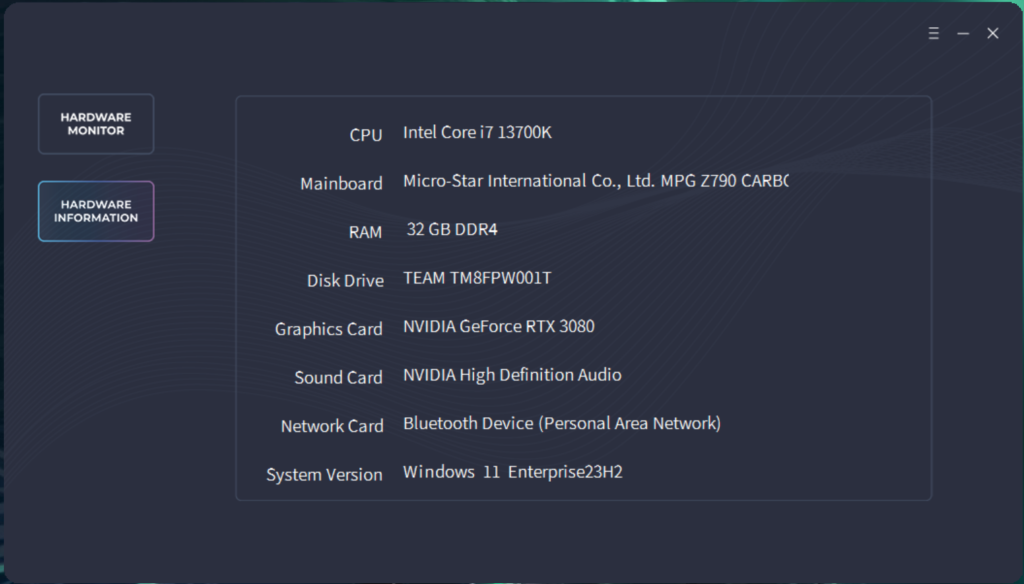This screenshot has width=1024, height=584.
Task: Select the Hardware Information tab
Action: tap(96, 211)
